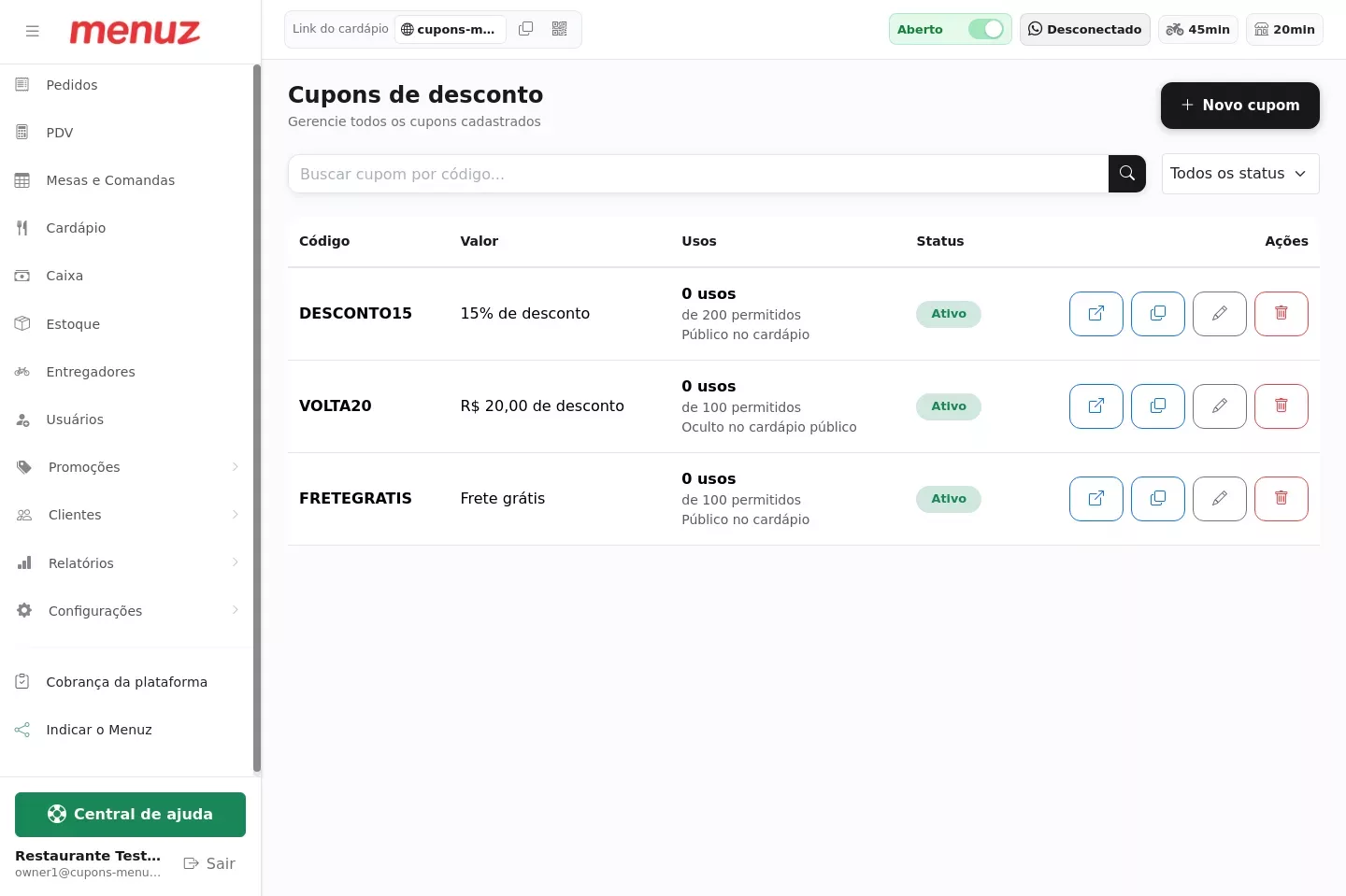This screenshot has width=1346, height=896.
Task: Click "15% de desconto" value
Action: (x=525, y=314)
